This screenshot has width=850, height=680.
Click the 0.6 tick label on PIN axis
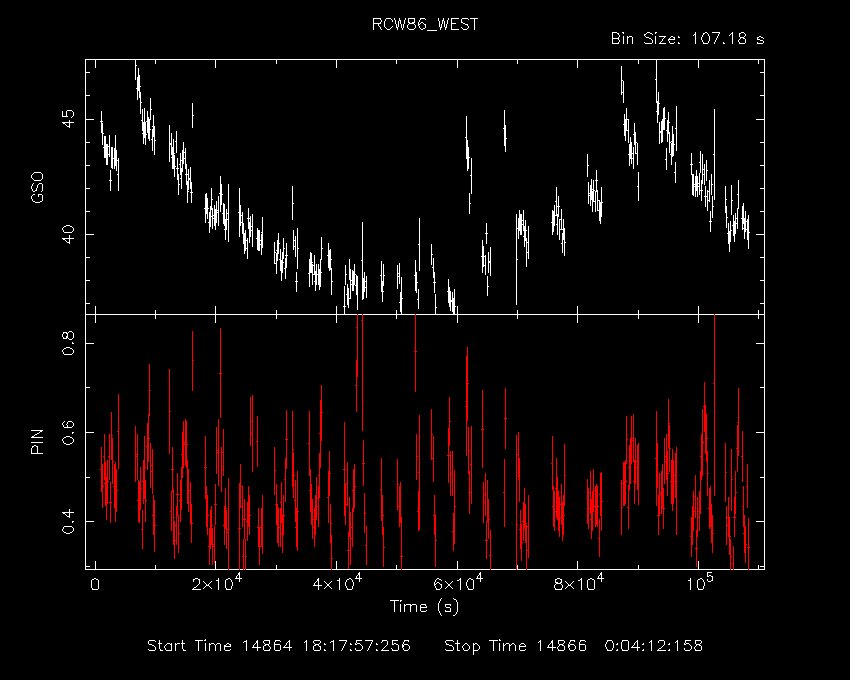pyautogui.click(x=68, y=432)
